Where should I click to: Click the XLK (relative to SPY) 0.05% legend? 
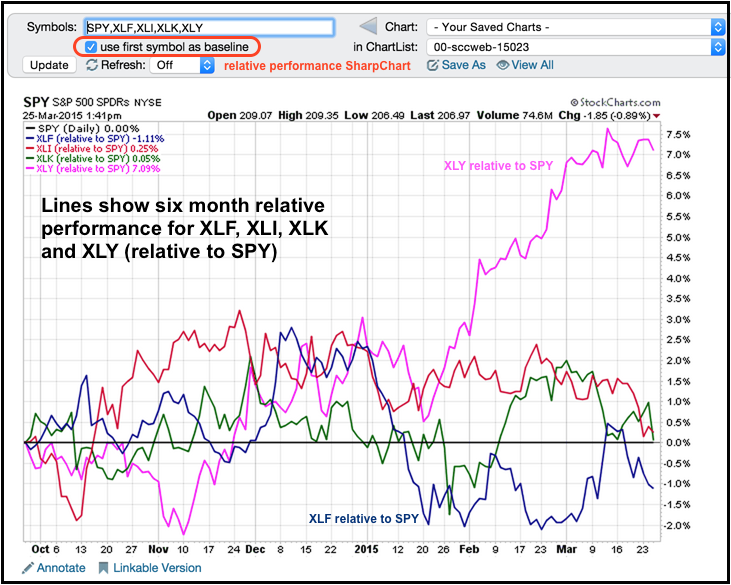pyautogui.click(x=92, y=159)
